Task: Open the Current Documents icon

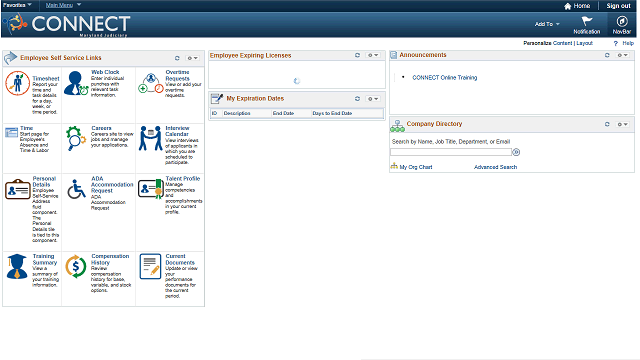Action: point(150,267)
